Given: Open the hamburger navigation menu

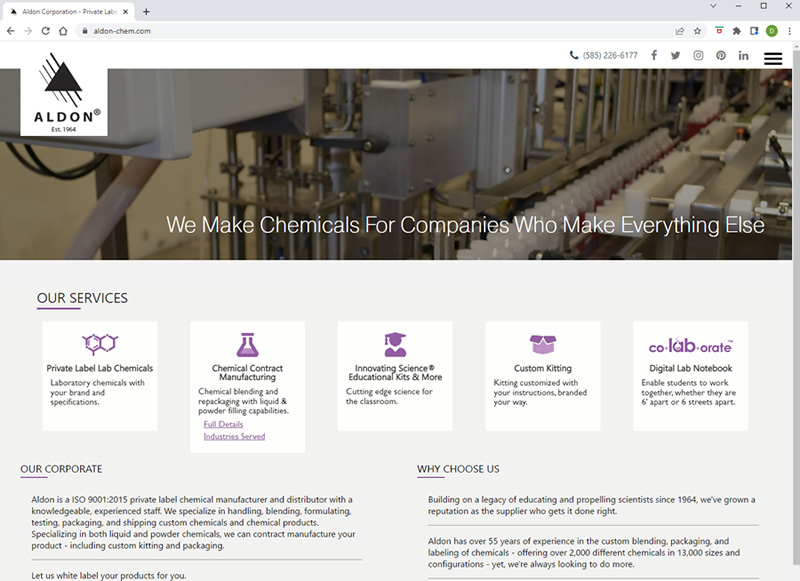Looking at the screenshot, I should click(773, 59).
